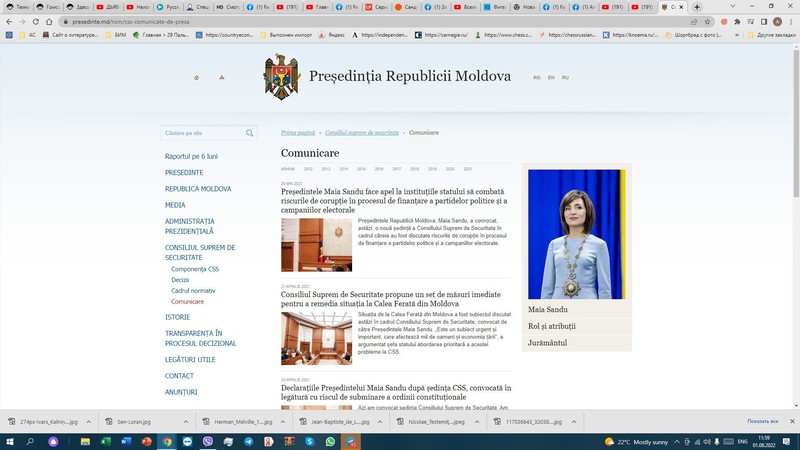Open the Jurământul link

pos(547,343)
